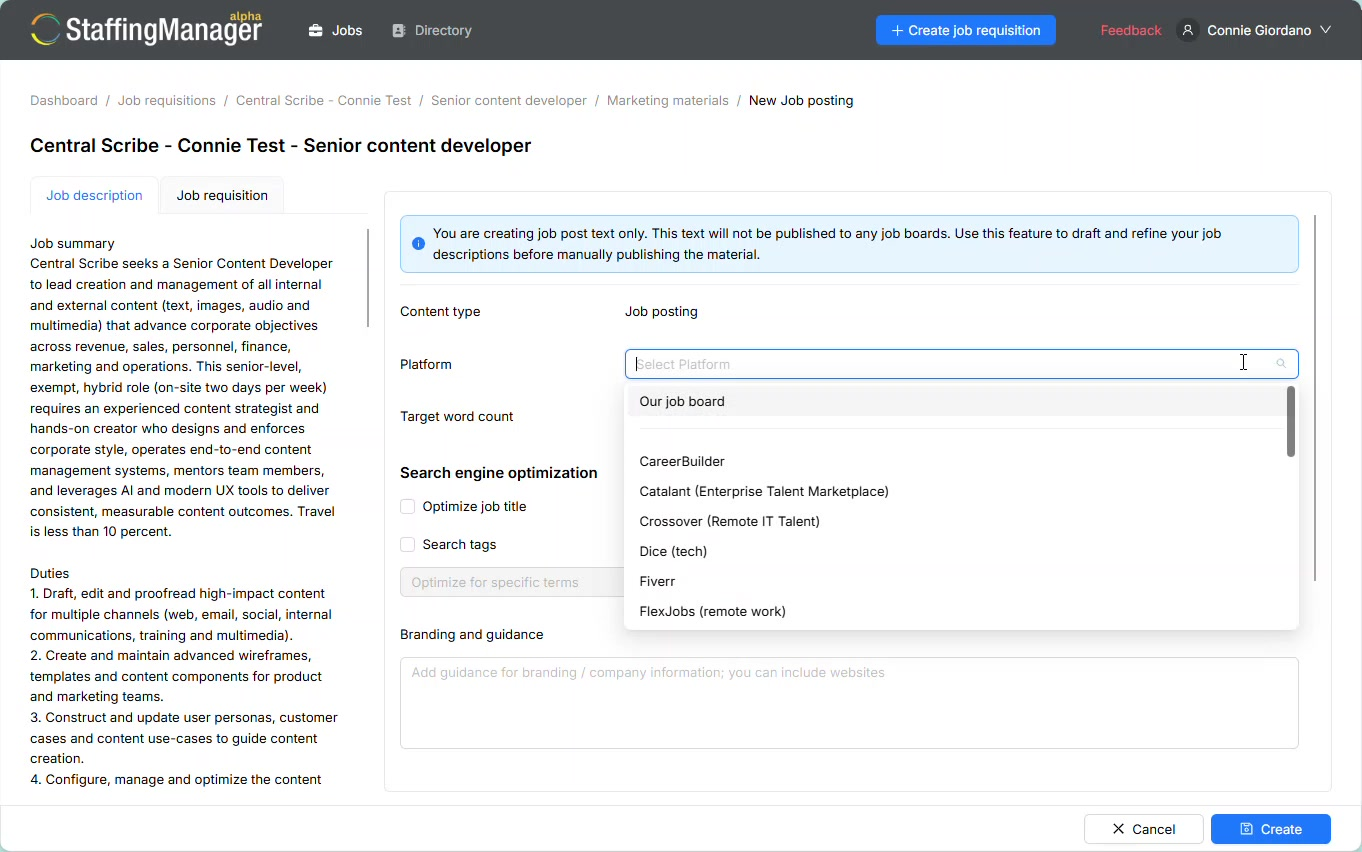Click the form panel's vertical scrollbar
1362x852 pixels.
[x=1315, y=398]
